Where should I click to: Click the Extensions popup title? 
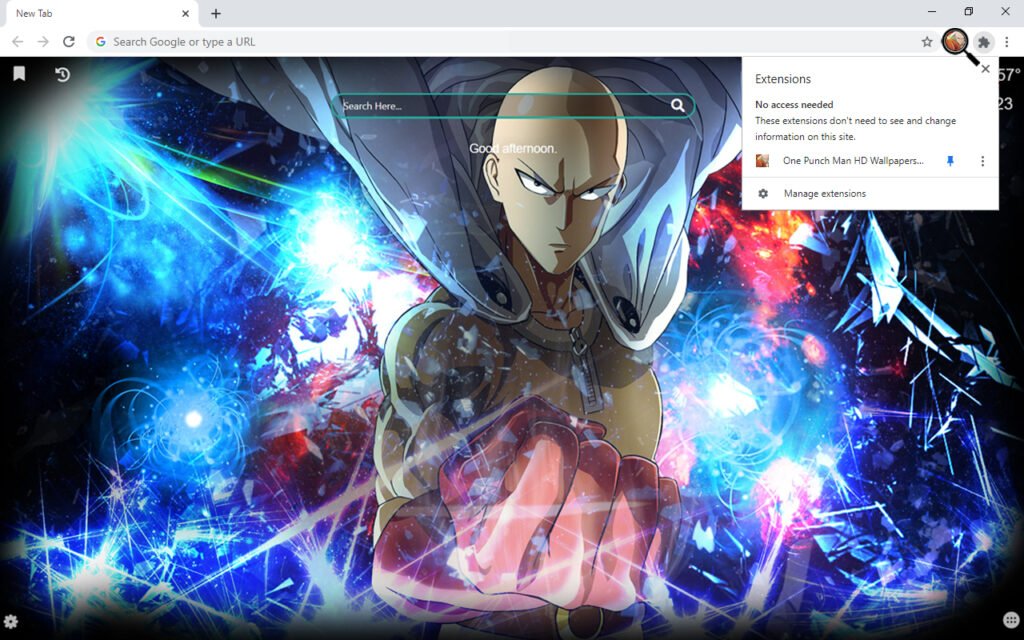tap(783, 79)
